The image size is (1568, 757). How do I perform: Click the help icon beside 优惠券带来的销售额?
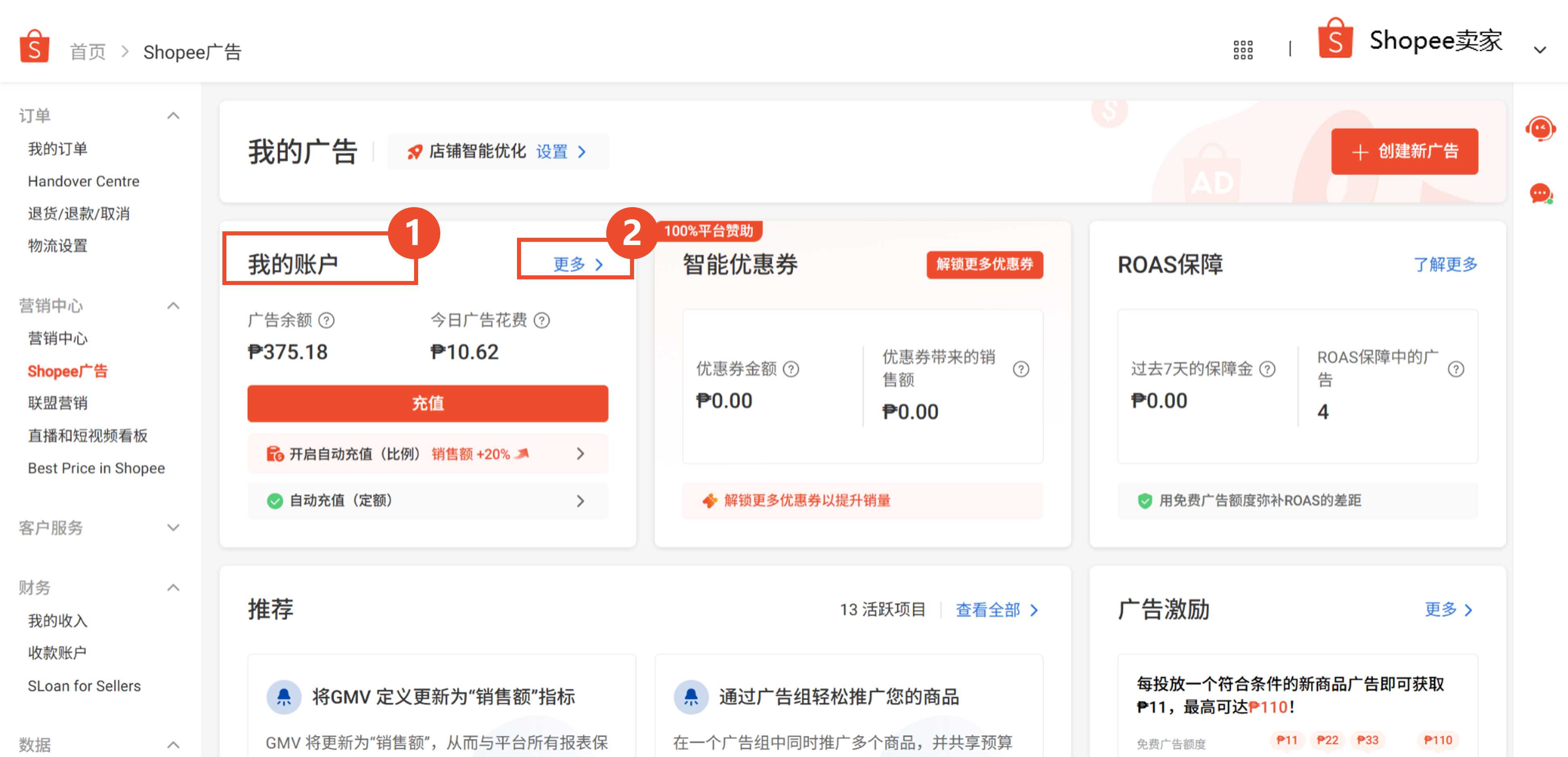(1021, 369)
